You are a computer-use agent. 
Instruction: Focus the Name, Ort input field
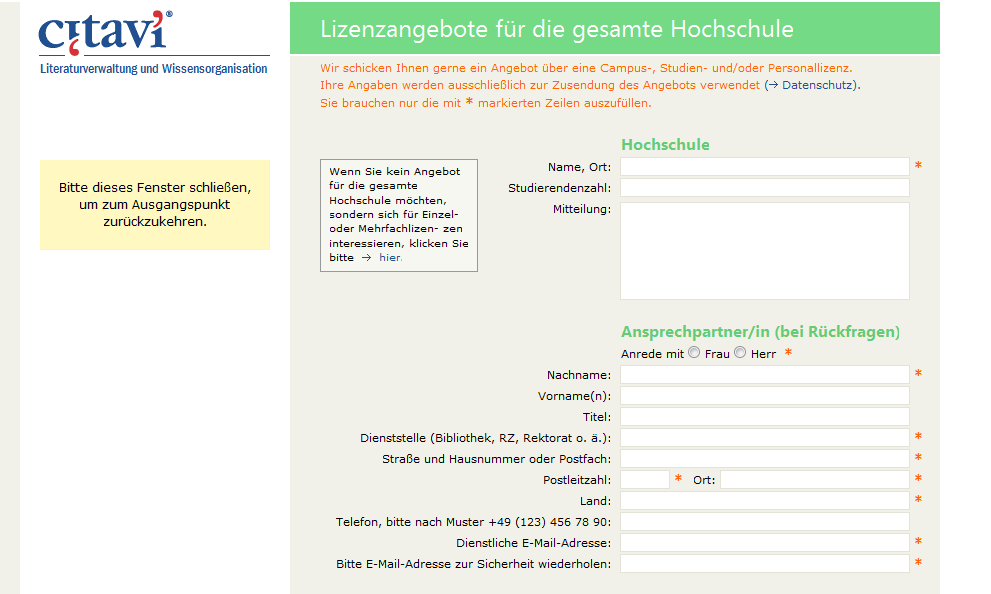(x=765, y=167)
